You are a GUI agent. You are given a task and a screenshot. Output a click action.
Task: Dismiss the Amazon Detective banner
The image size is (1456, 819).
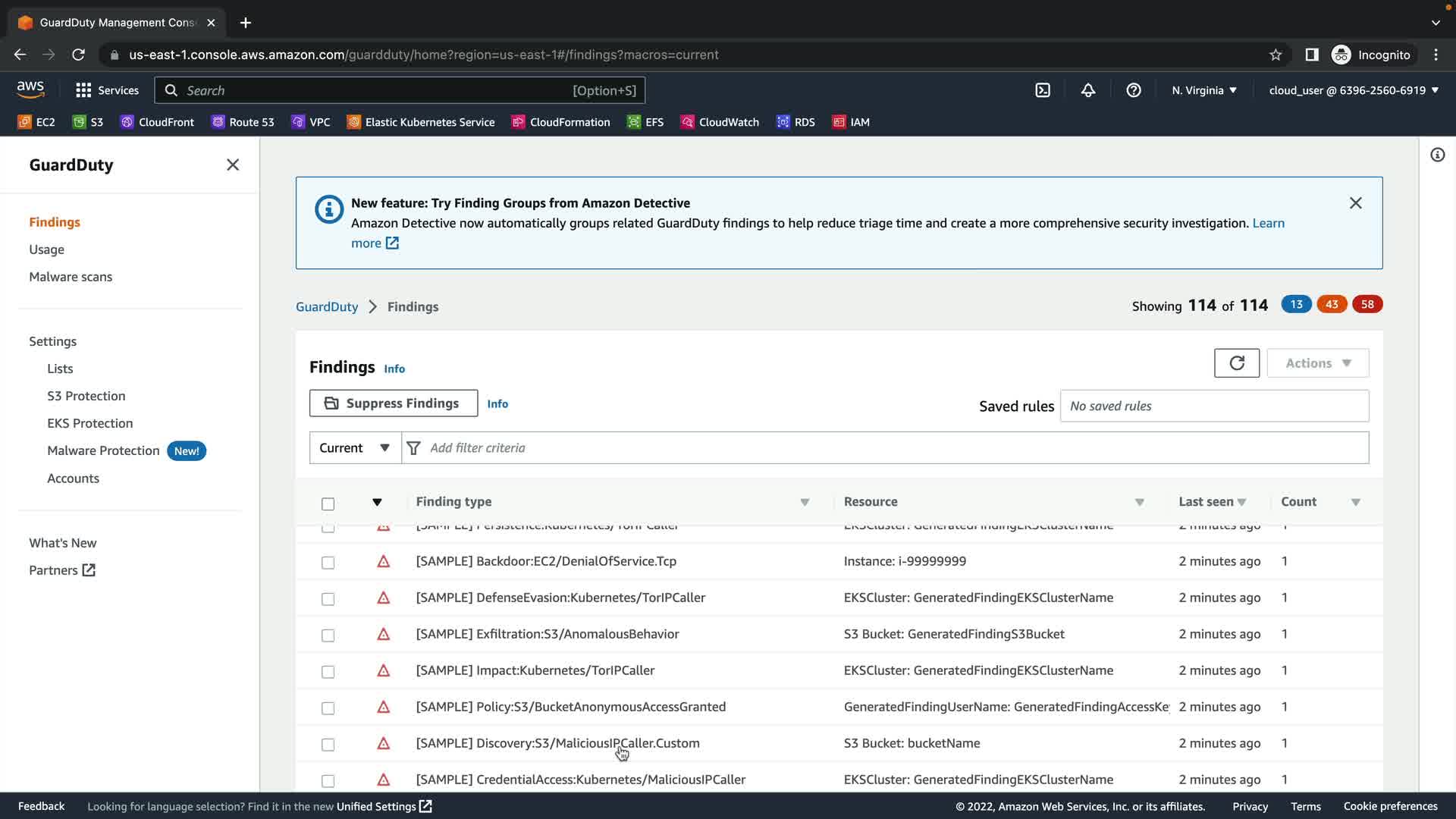[1355, 203]
